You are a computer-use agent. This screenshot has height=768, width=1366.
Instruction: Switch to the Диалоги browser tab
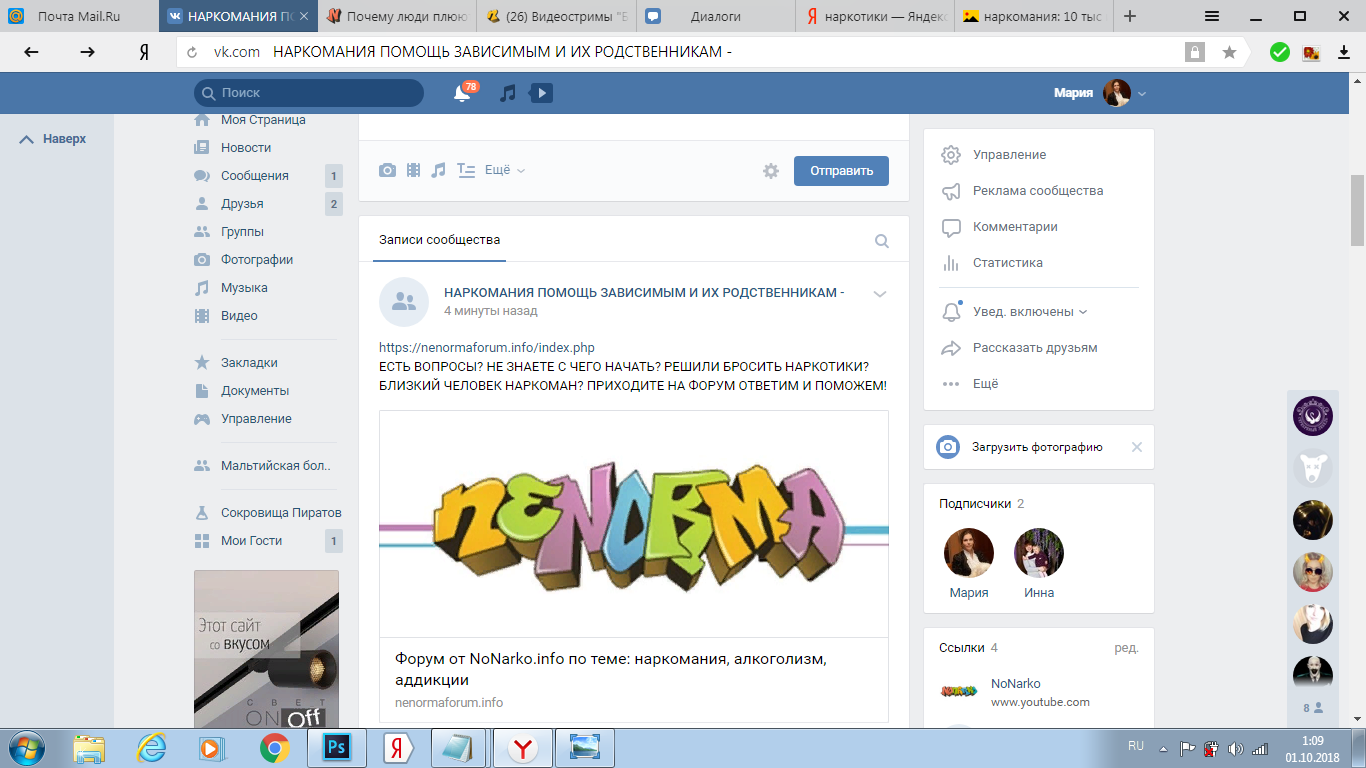pyautogui.click(x=715, y=16)
